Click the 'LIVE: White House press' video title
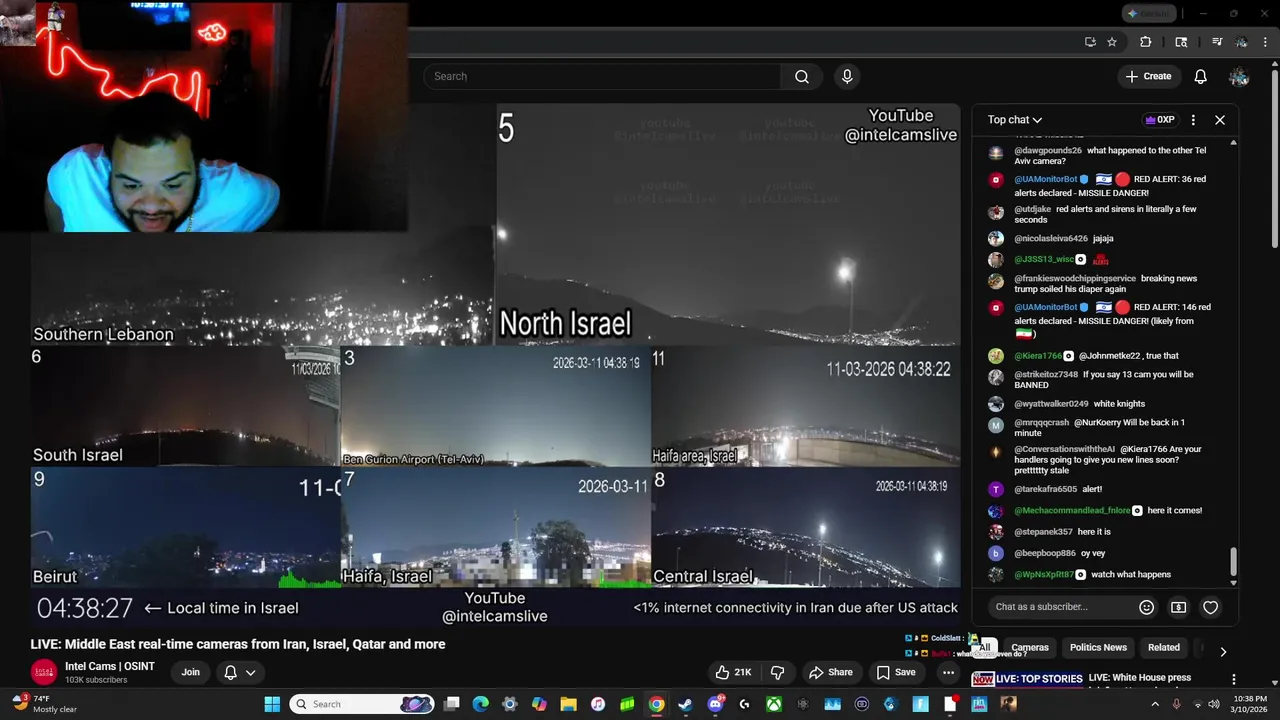1280x720 pixels. pyautogui.click(x=1140, y=678)
